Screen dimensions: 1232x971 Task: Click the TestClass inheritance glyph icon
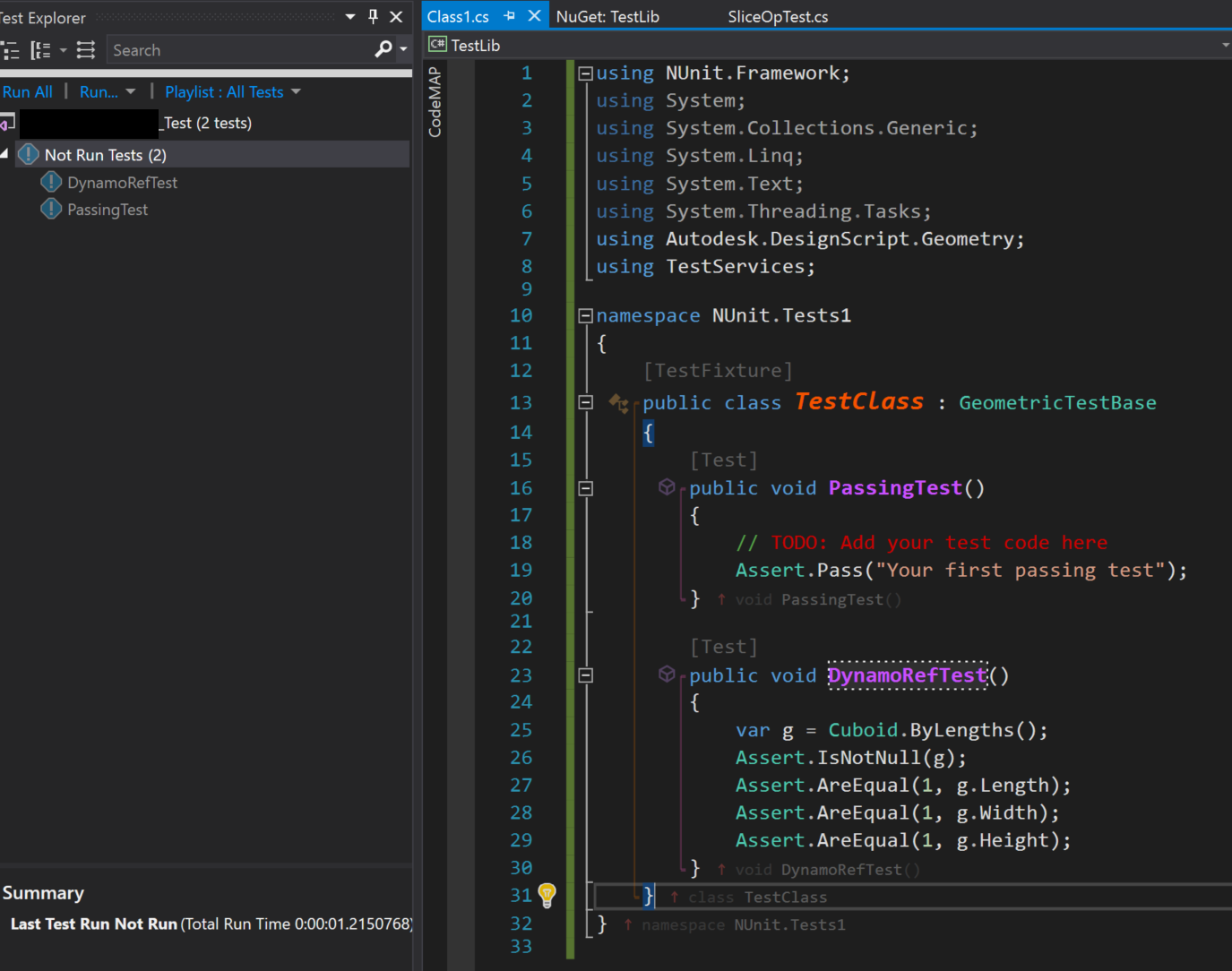pyautogui.click(x=618, y=403)
